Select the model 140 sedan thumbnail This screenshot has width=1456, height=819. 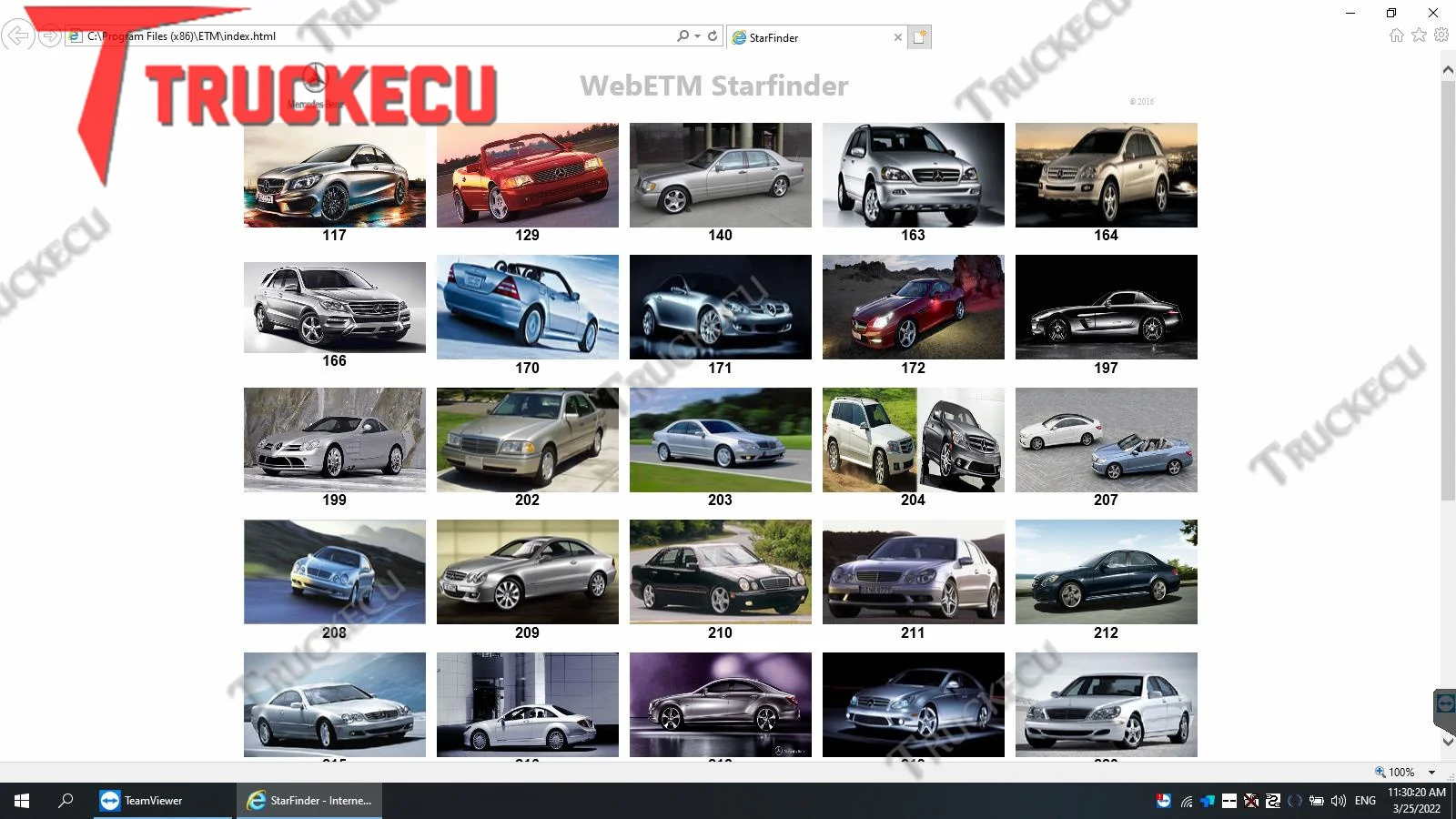(721, 175)
